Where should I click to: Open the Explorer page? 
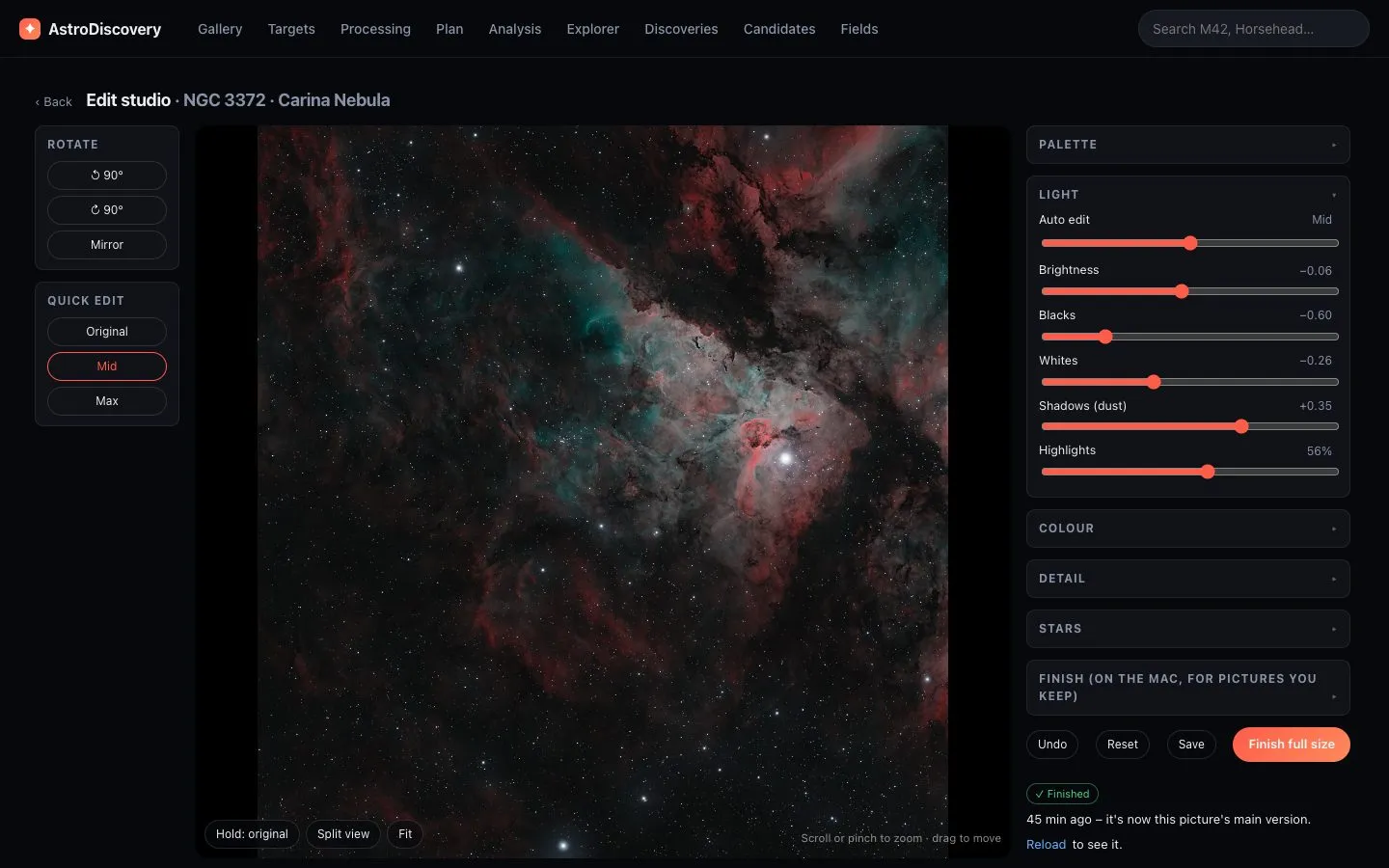click(593, 29)
